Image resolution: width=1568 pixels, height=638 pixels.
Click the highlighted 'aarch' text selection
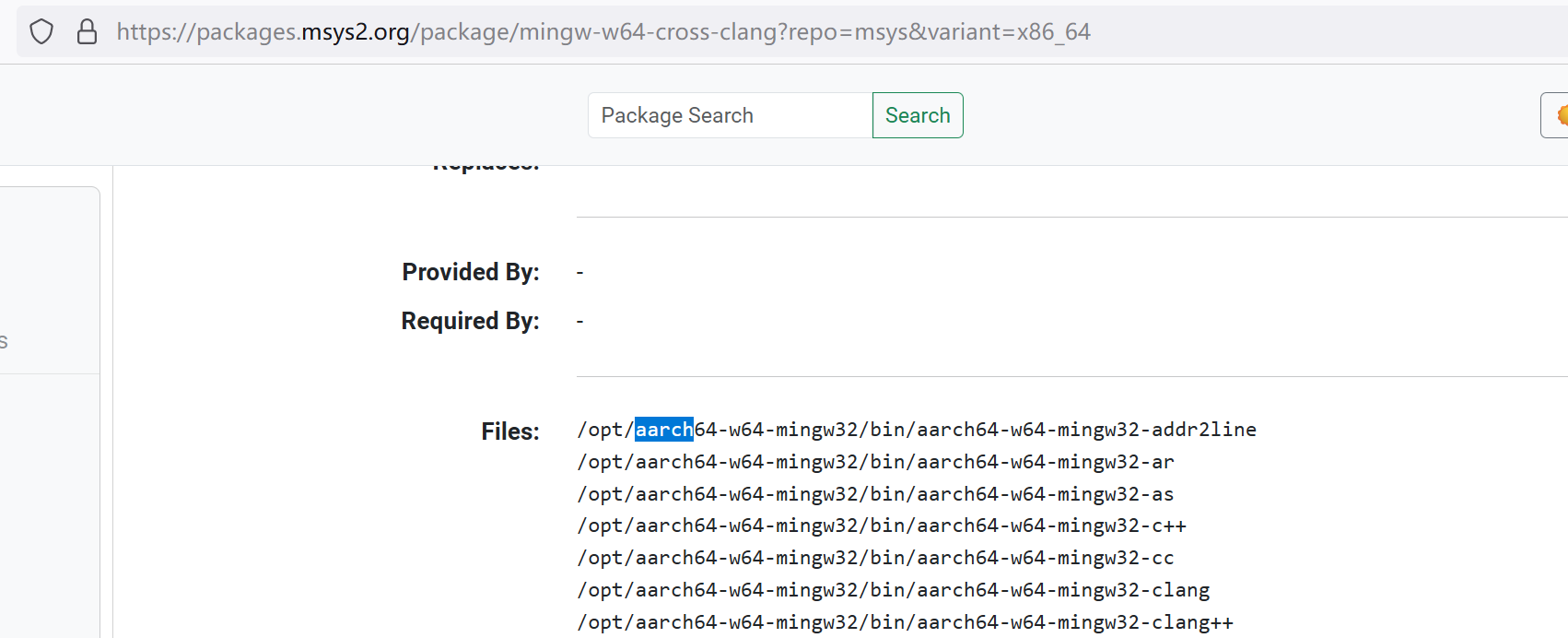click(x=663, y=430)
